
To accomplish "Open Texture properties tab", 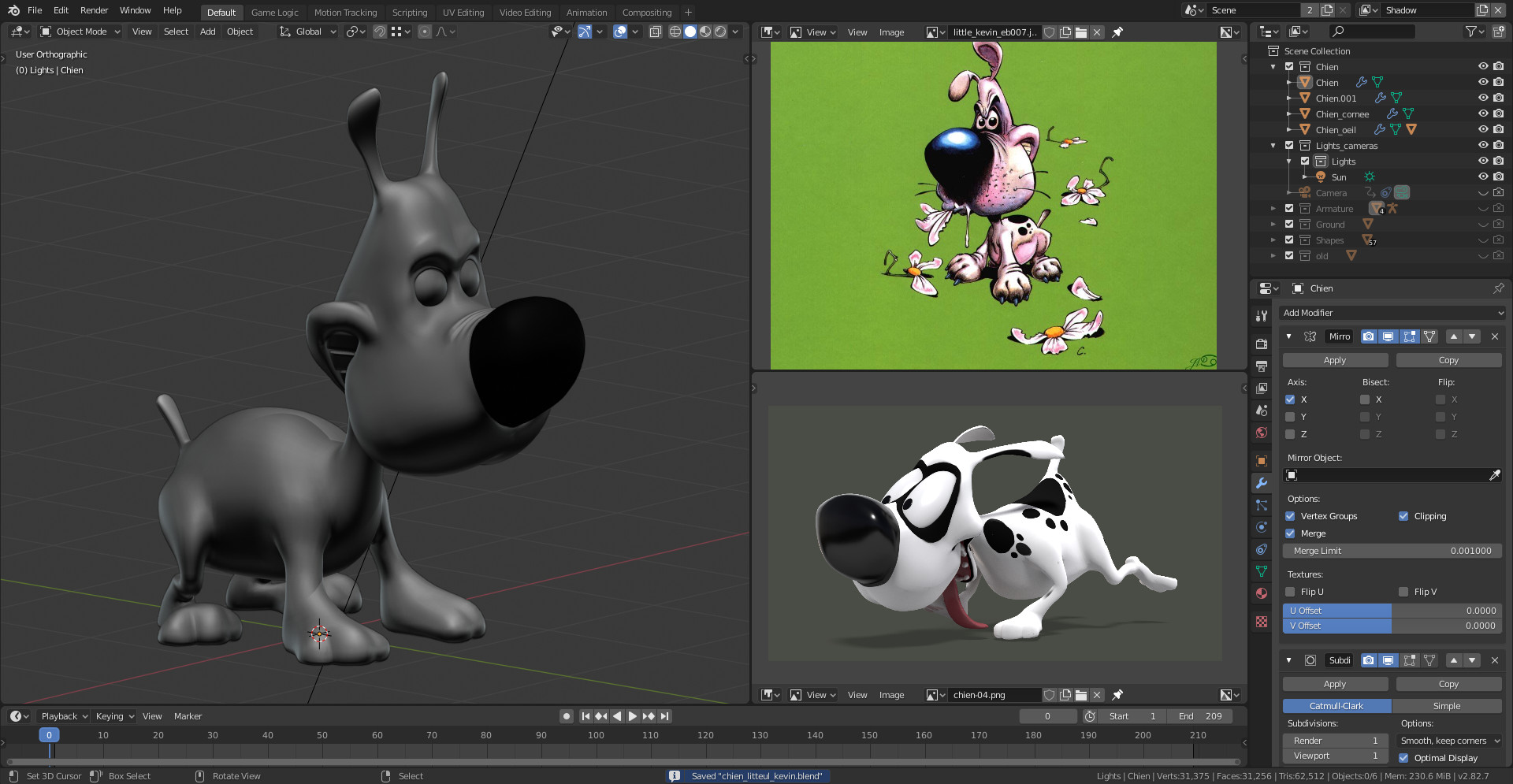I will 1262,622.
